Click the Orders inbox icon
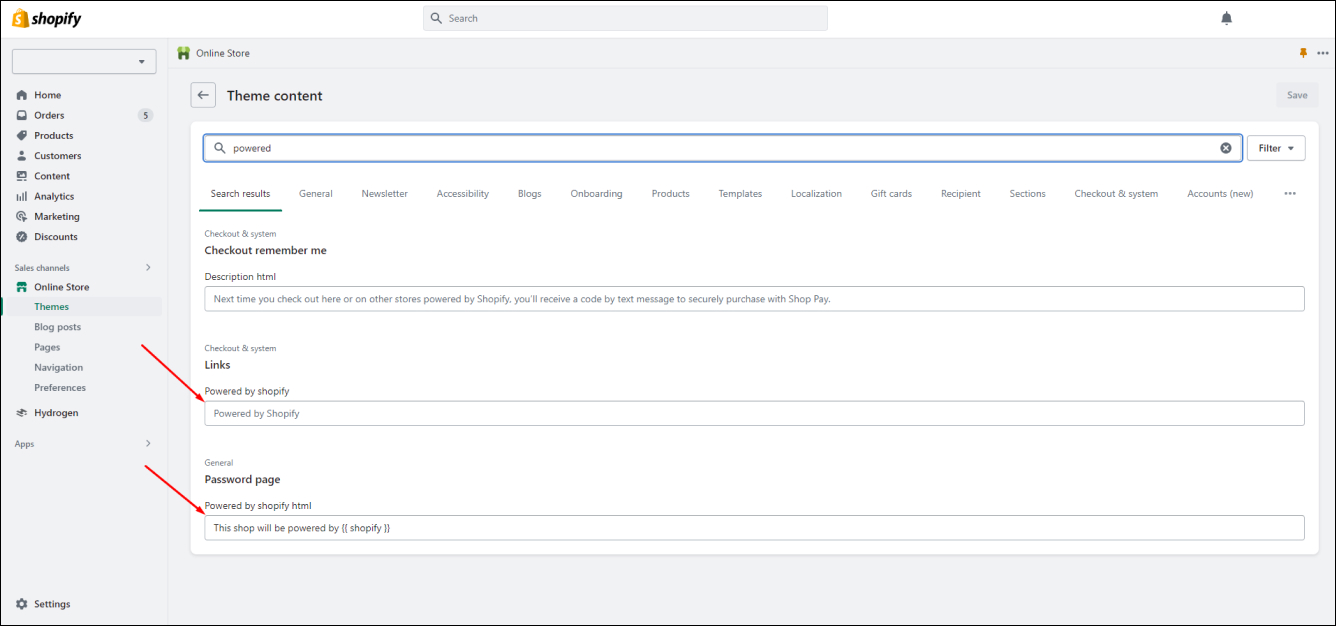This screenshot has height=626, width=1336. pos(22,115)
